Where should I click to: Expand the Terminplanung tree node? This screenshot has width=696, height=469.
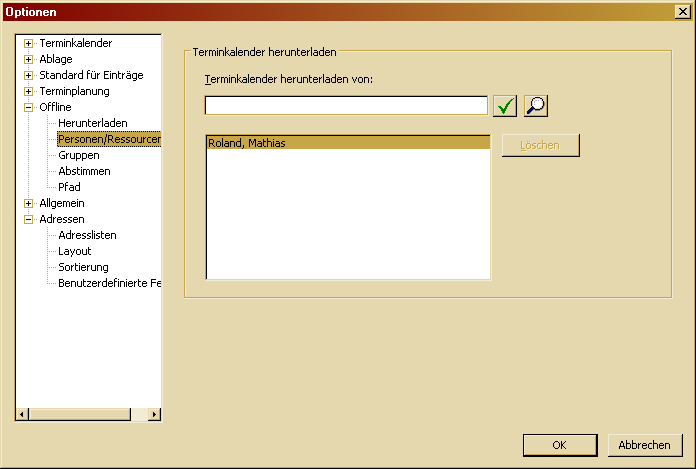29,91
